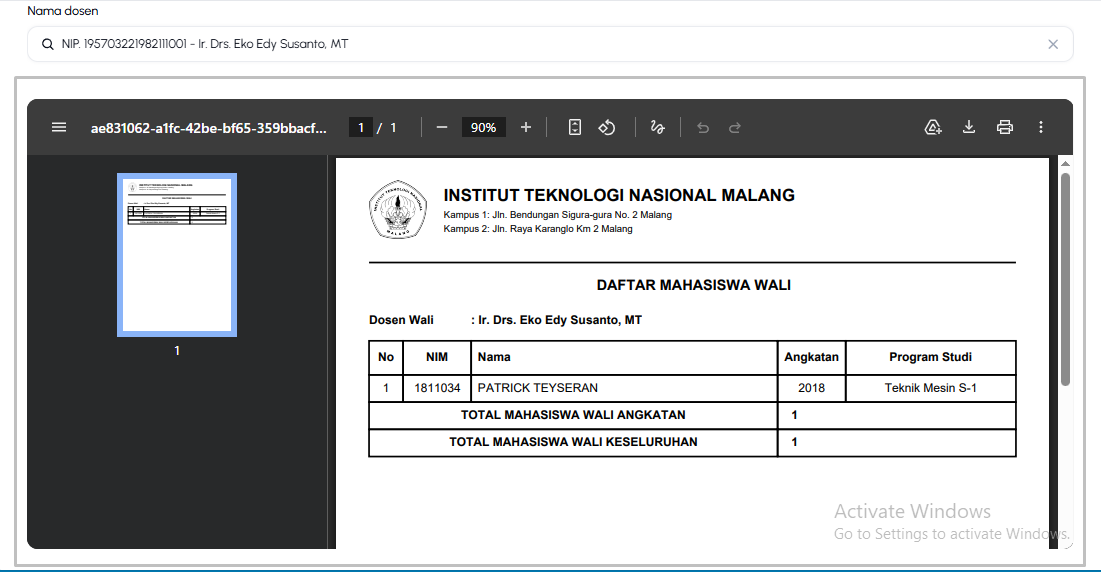
Task: Click the Nama column header
Action: [624, 357]
